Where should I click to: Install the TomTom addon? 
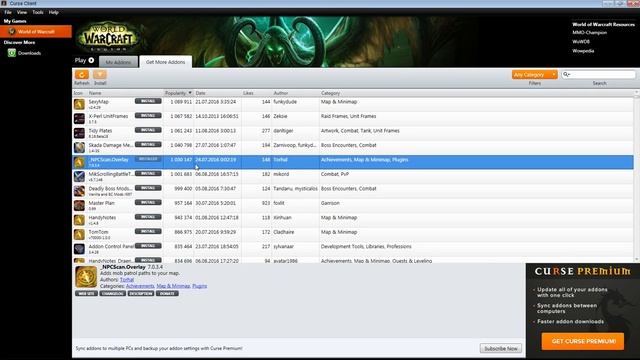point(148,231)
